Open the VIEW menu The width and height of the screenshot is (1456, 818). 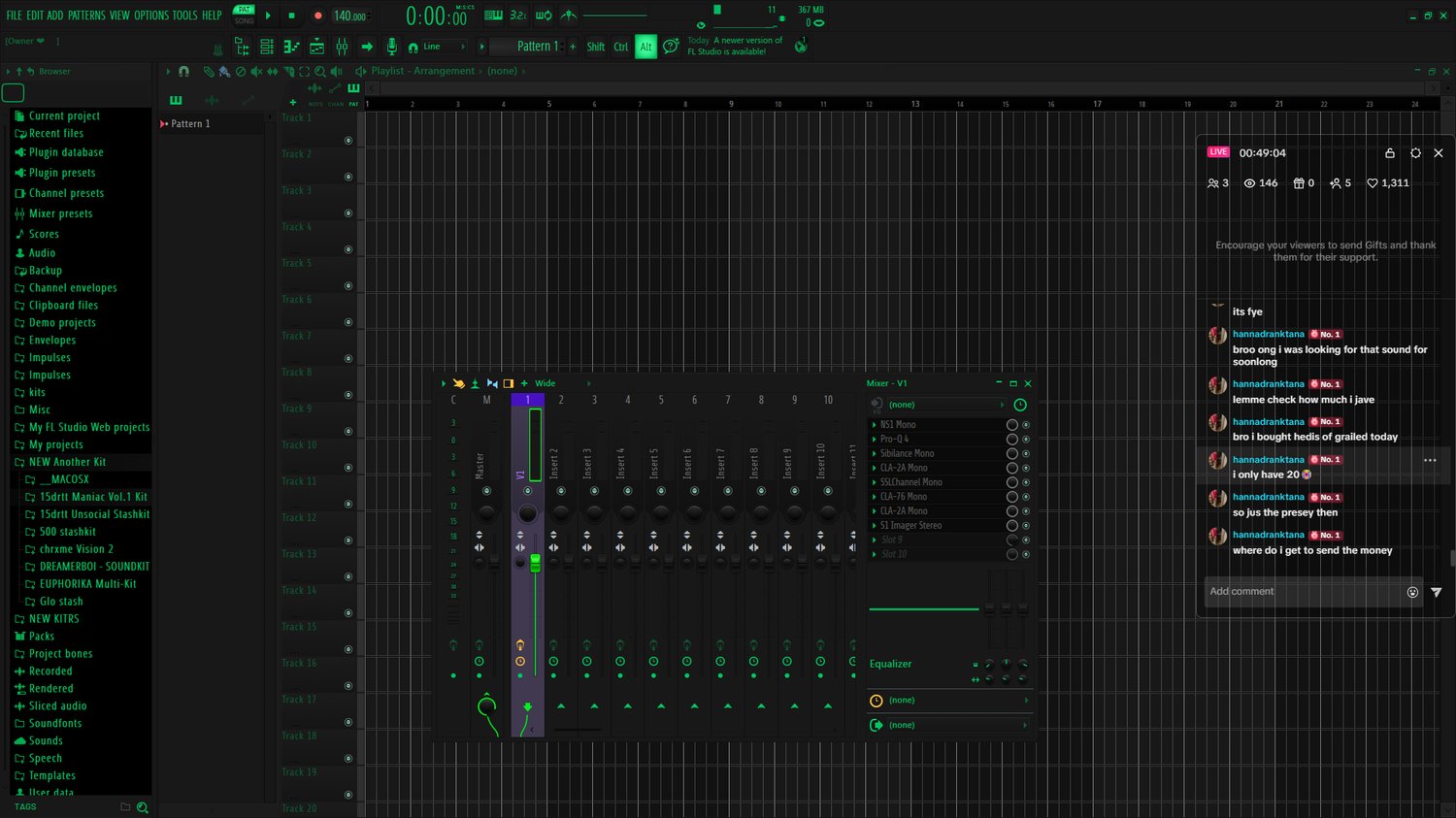tap(119, 16)
